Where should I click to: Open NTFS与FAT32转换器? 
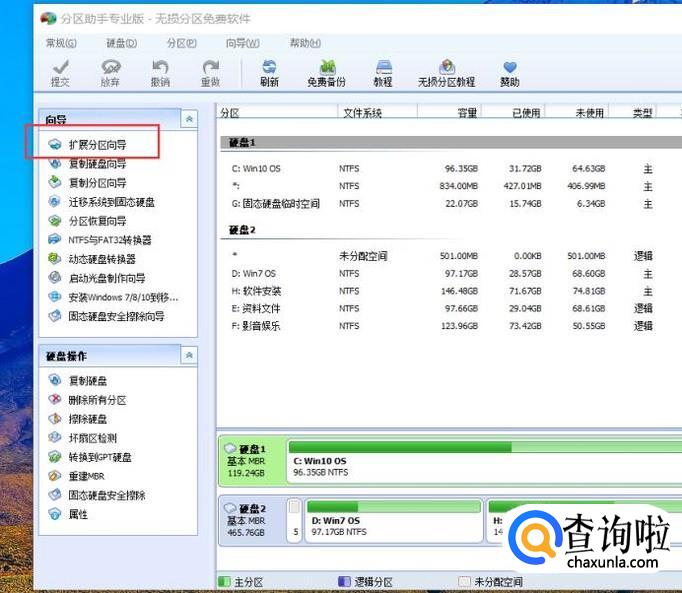100,240
